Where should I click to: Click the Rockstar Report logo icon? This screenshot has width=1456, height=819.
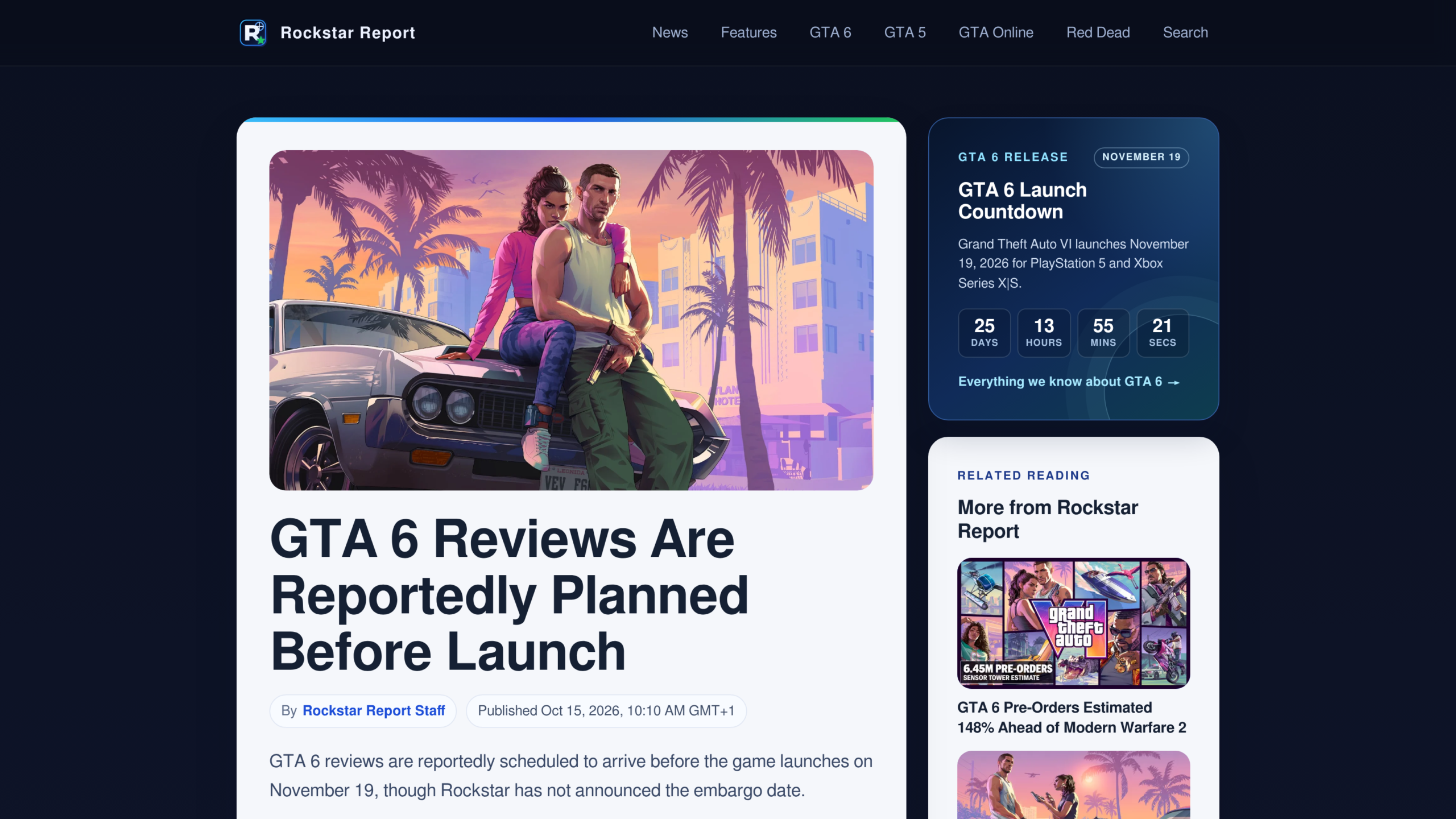[x=253, y=32]
